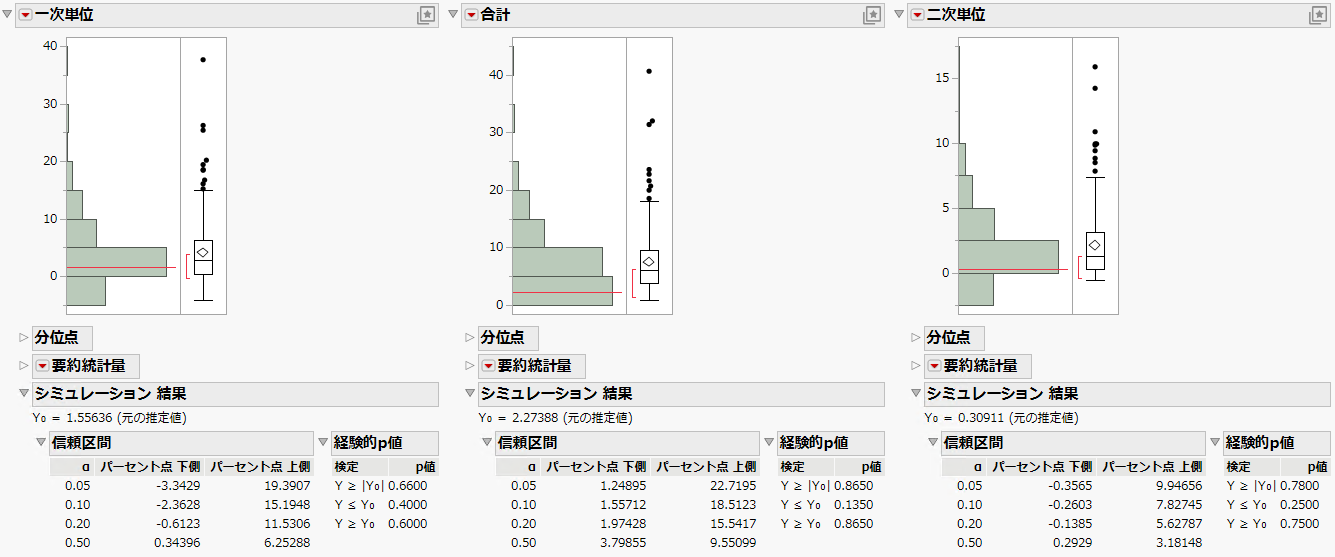Click the 0.1350 p-value cell
This screenshot has width=1335, height=557.
tap(855, 504)
